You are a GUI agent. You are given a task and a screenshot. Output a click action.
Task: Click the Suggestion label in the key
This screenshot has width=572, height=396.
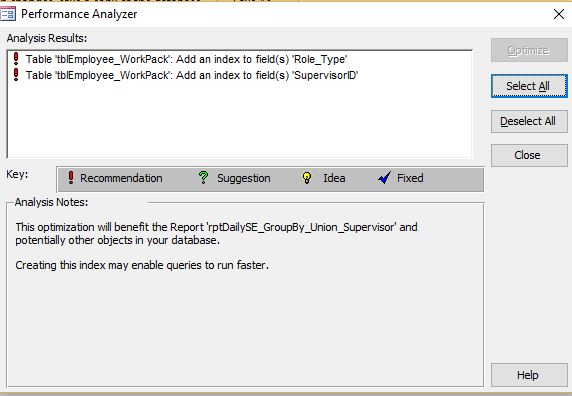(x=244, y=178)
